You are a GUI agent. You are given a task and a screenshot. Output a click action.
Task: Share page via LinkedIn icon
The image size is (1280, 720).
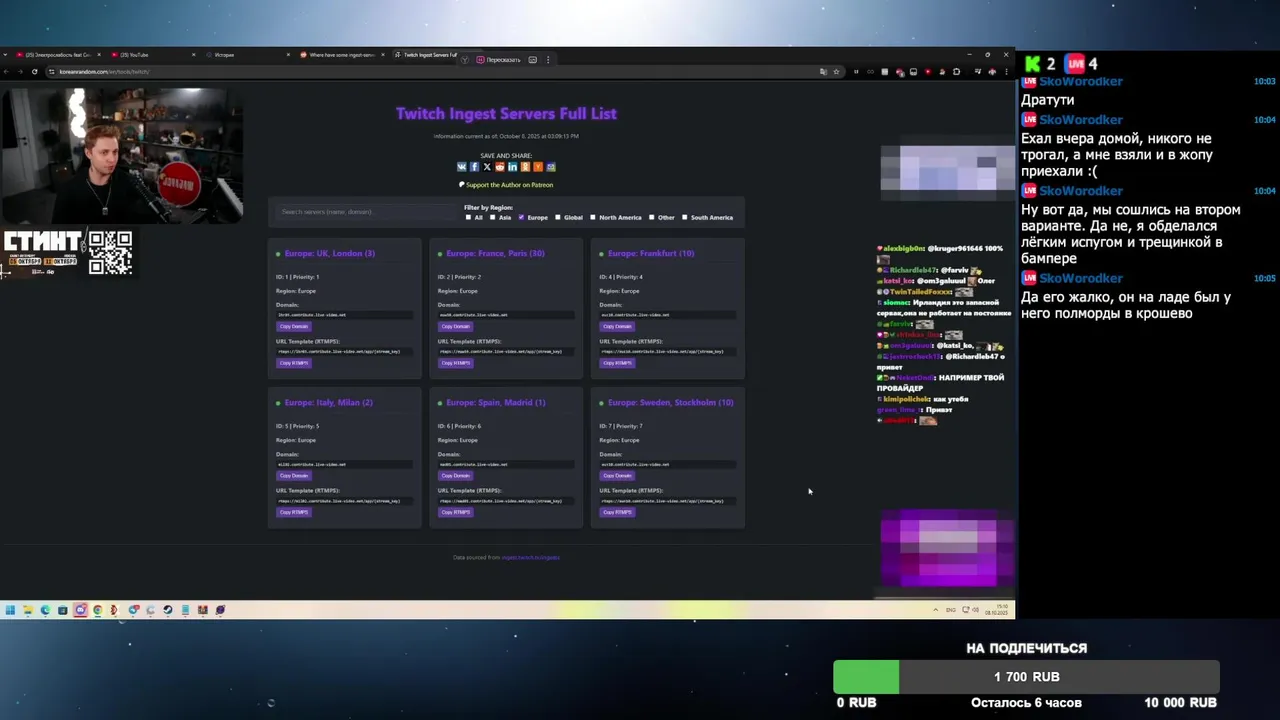[x=513, y=167]
